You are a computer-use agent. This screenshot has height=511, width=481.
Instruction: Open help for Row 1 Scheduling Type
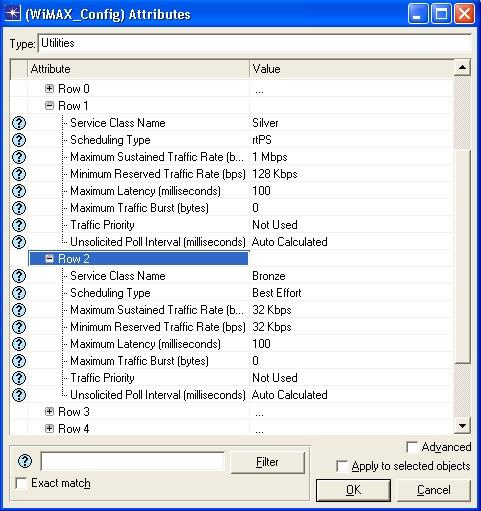(x=19, y=140)
